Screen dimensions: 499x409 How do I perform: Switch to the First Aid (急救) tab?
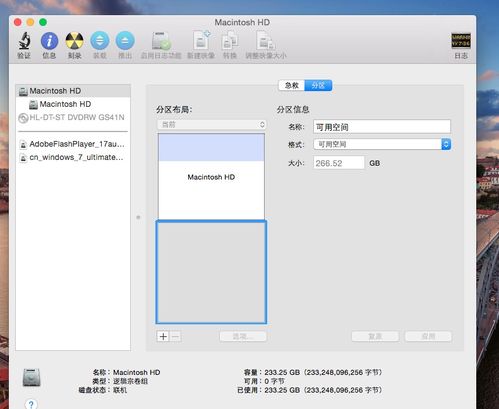pyautogui.click(x=291, y=85)
